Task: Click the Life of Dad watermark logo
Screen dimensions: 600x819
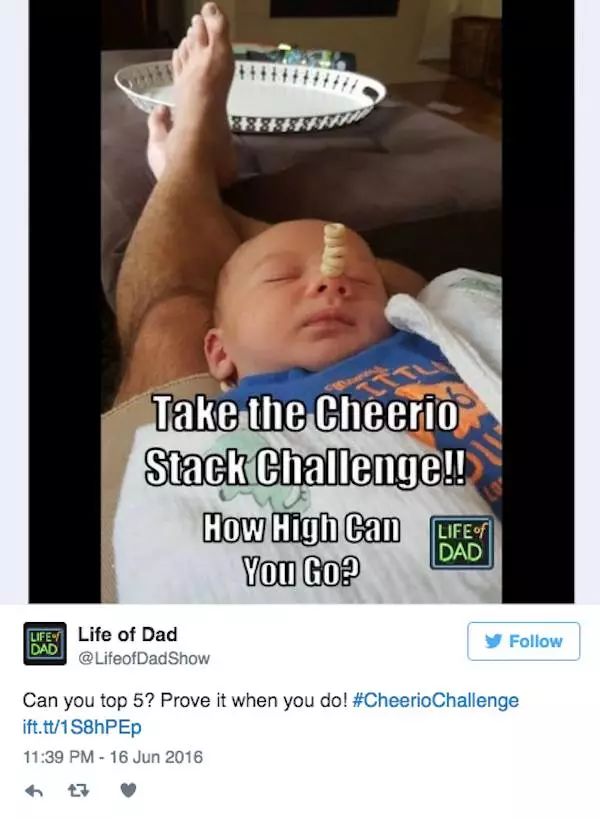Action: tap(461, 542)
